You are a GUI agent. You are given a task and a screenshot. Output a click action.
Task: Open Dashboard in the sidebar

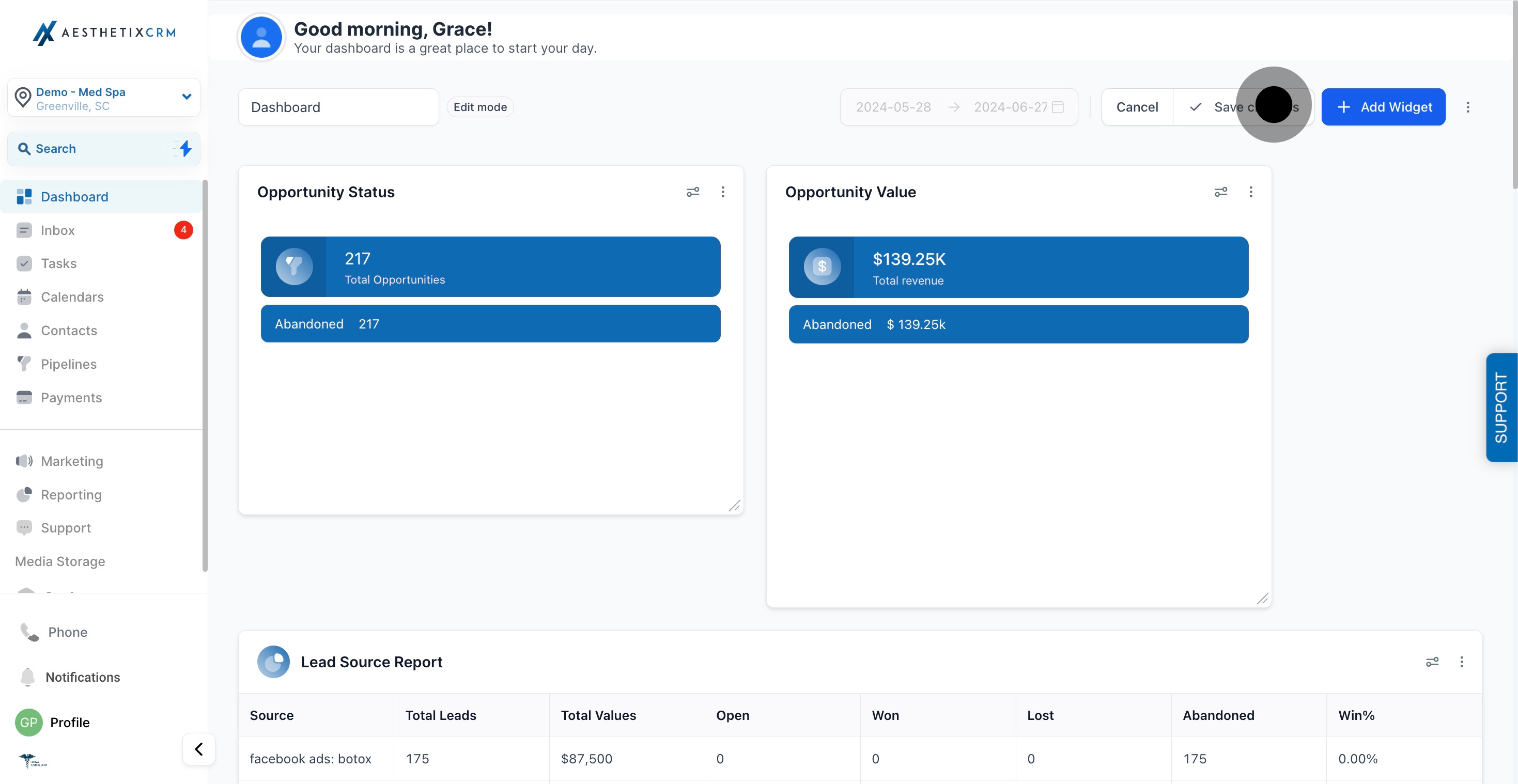(x=101, y=197)
